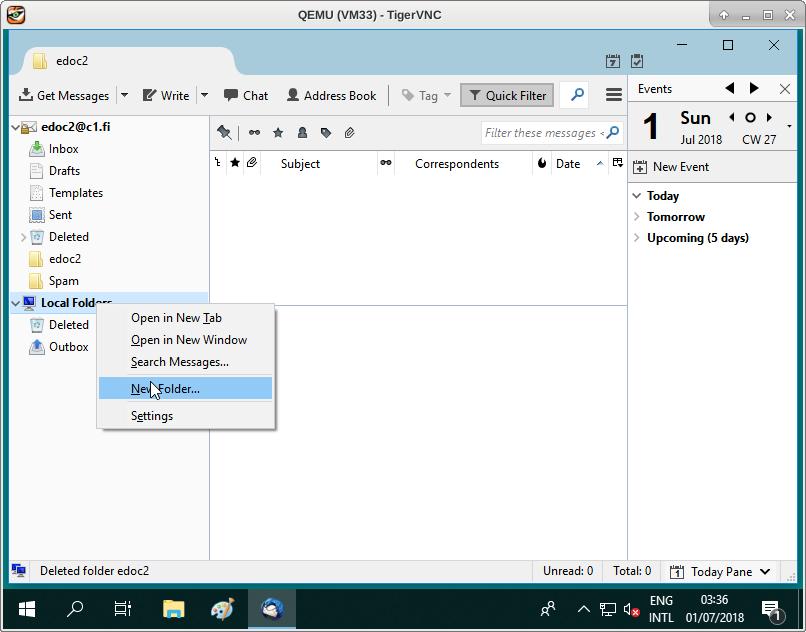Open the Chat tool
The width and height of the screenshot is (806, 632).
coord(246,96)
